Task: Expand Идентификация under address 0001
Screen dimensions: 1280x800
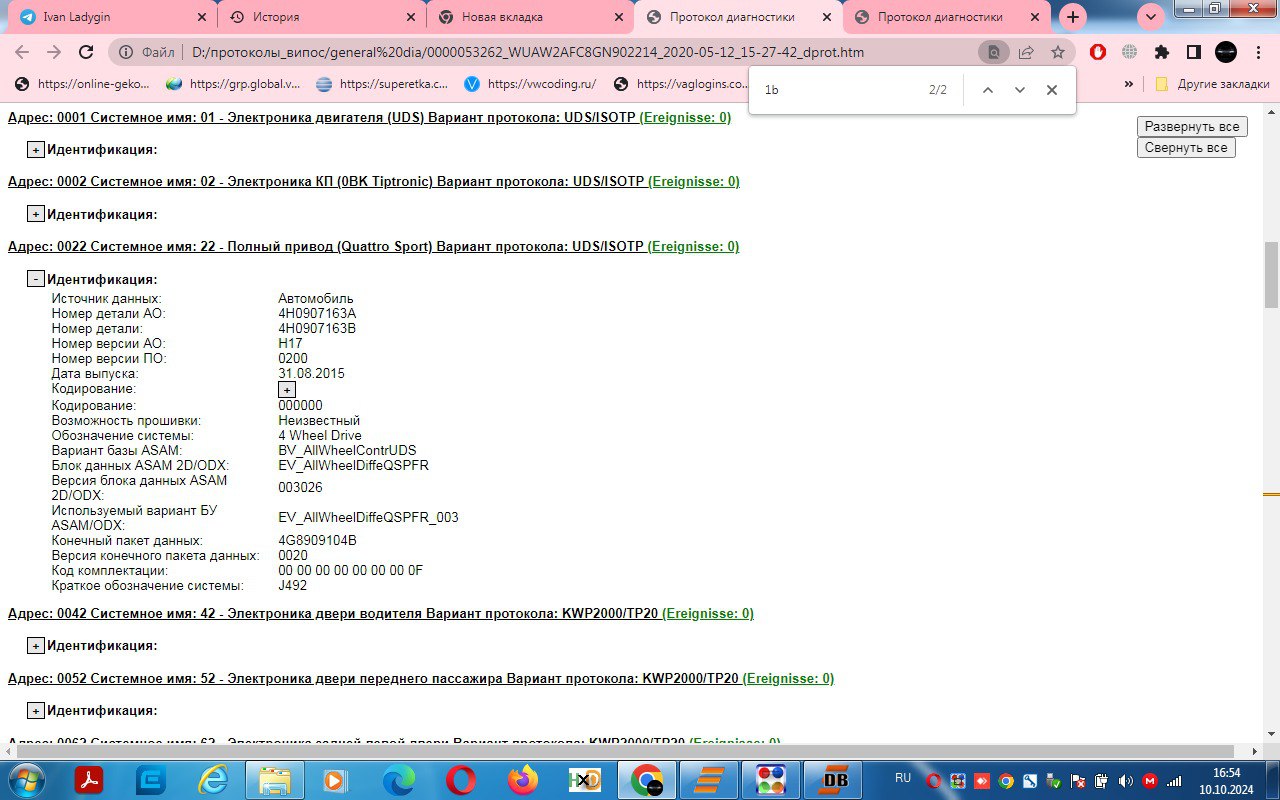Action: point(35,150)
